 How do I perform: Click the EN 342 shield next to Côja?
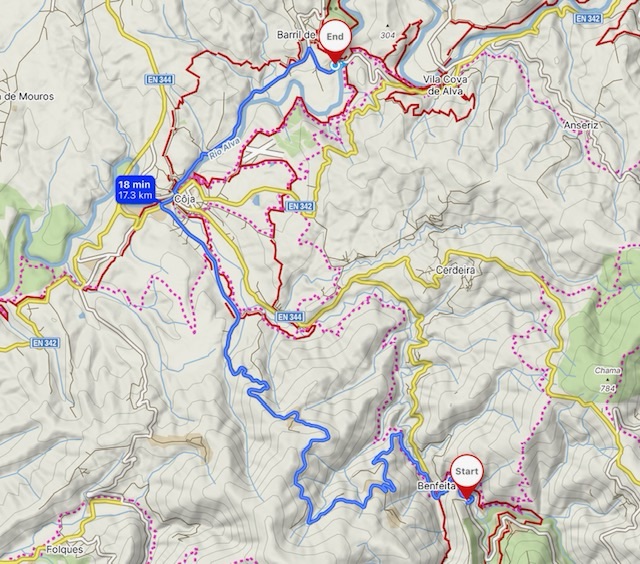300,206
